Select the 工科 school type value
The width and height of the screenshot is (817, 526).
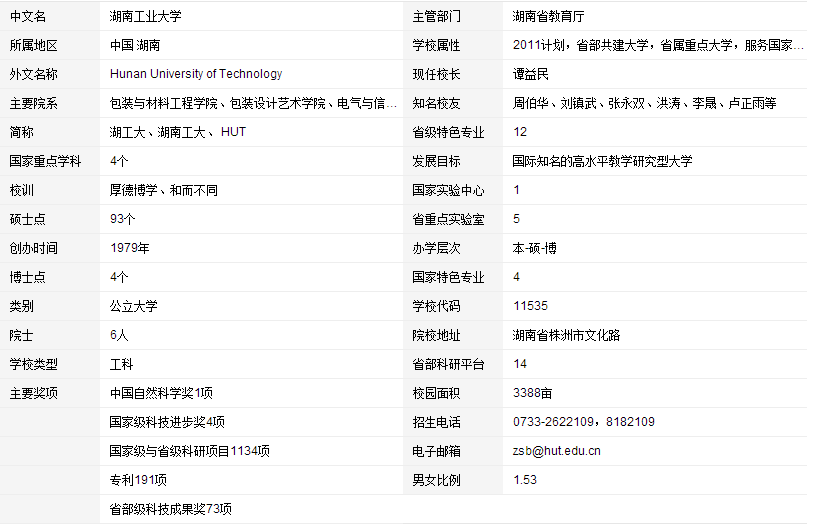(x=121, y=364)
